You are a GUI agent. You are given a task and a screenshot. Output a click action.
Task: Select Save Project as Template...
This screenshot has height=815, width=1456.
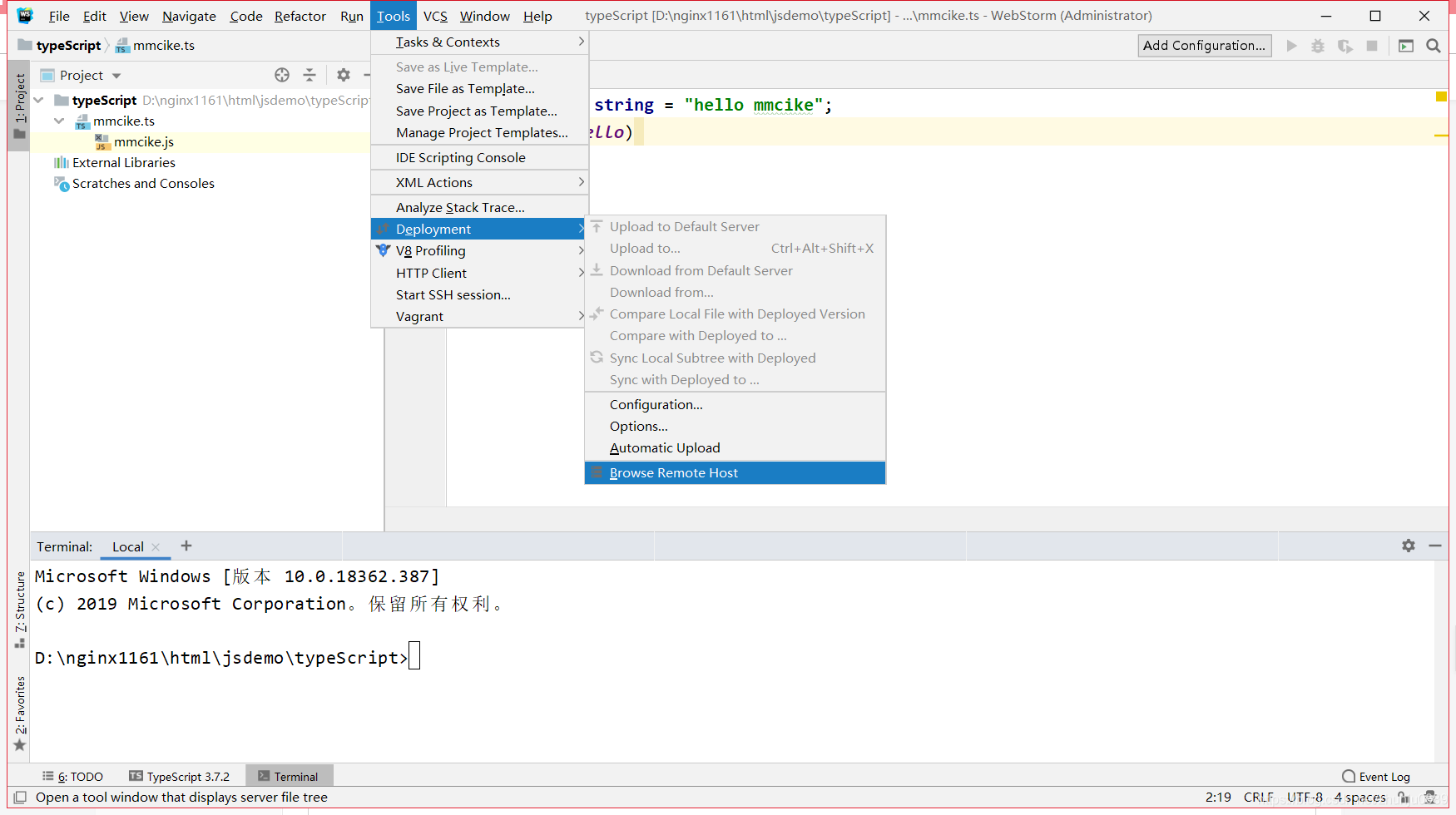point(480,111)
